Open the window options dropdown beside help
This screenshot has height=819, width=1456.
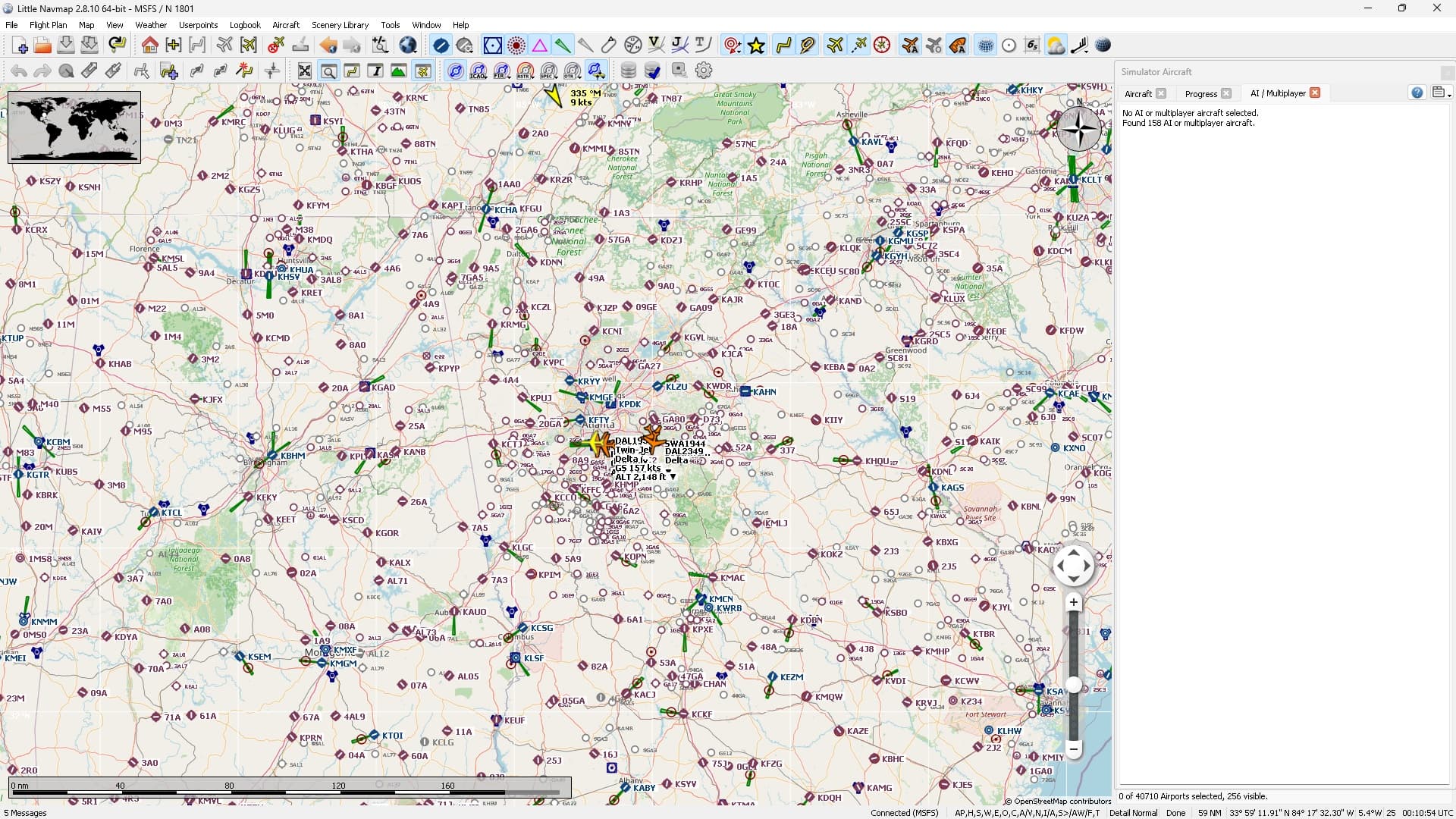pos(1442,93)
